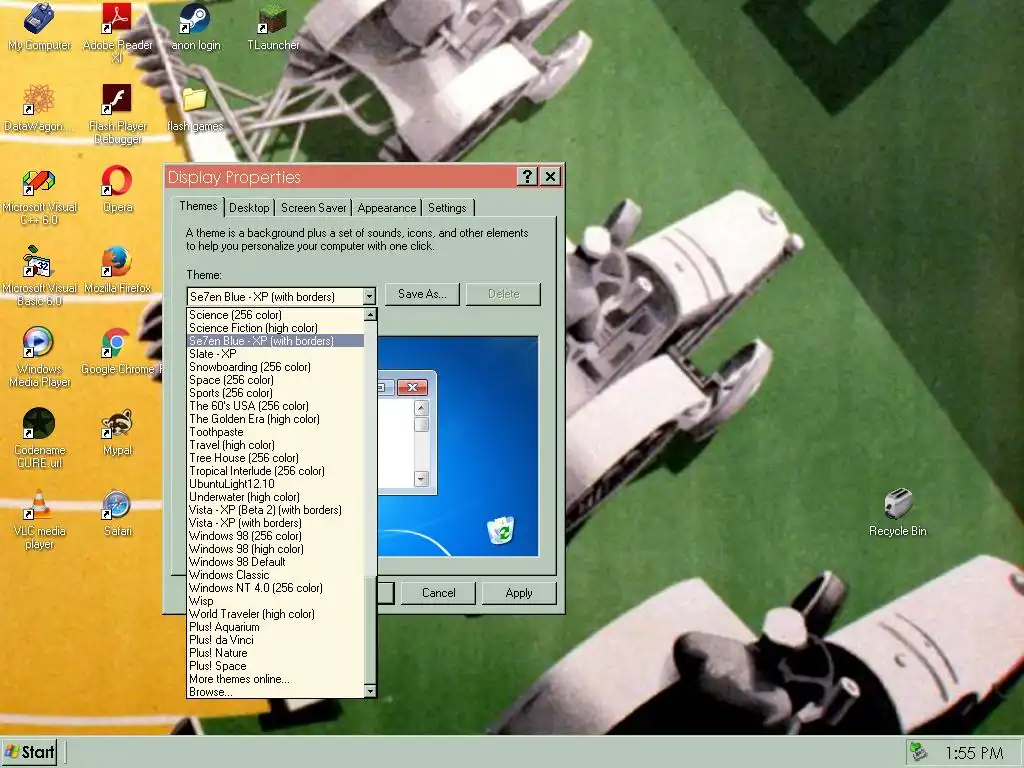Select the Codename CURE url icon
This screenshot has width=1024, height=768.
pyautogui.click(x=39, y=438)
